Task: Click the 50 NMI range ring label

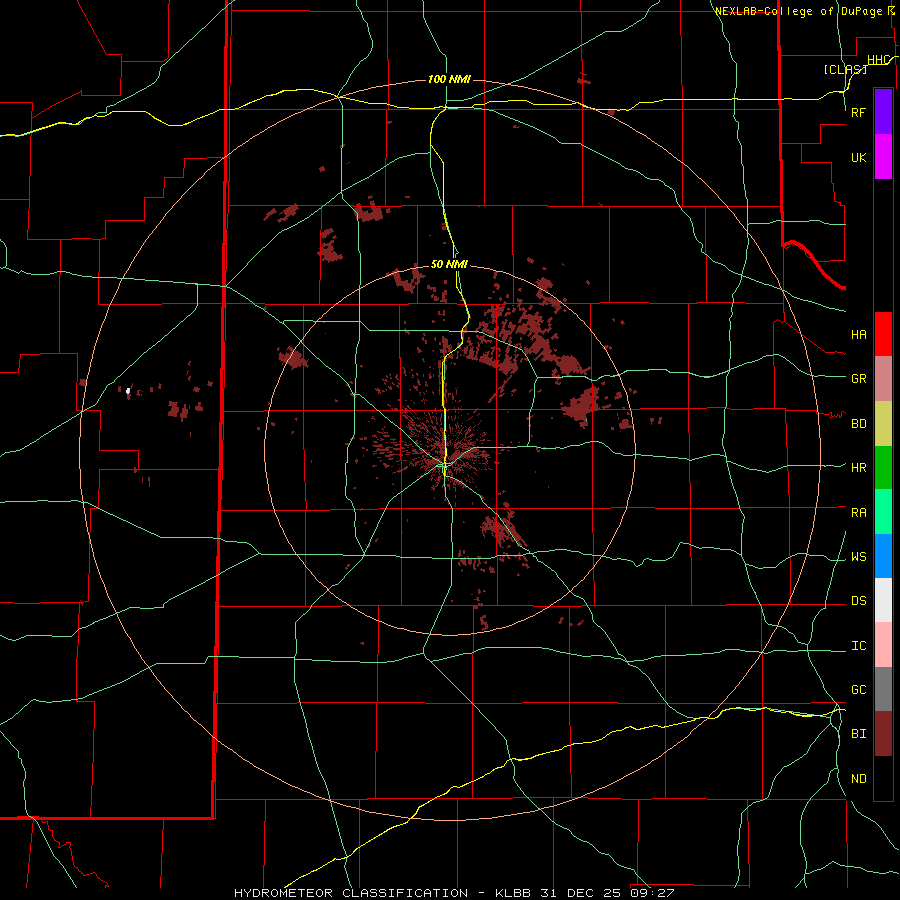Action: click(x=449, y=264)
